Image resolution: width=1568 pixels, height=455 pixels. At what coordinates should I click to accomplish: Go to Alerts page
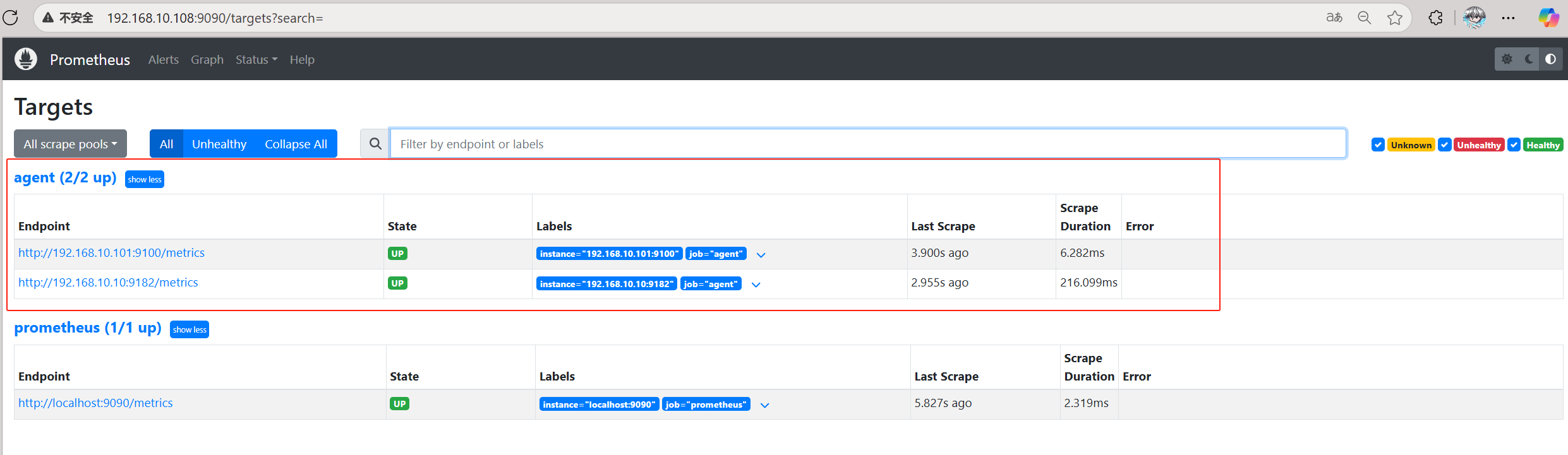pyautogui.click(x=164, y=59)
